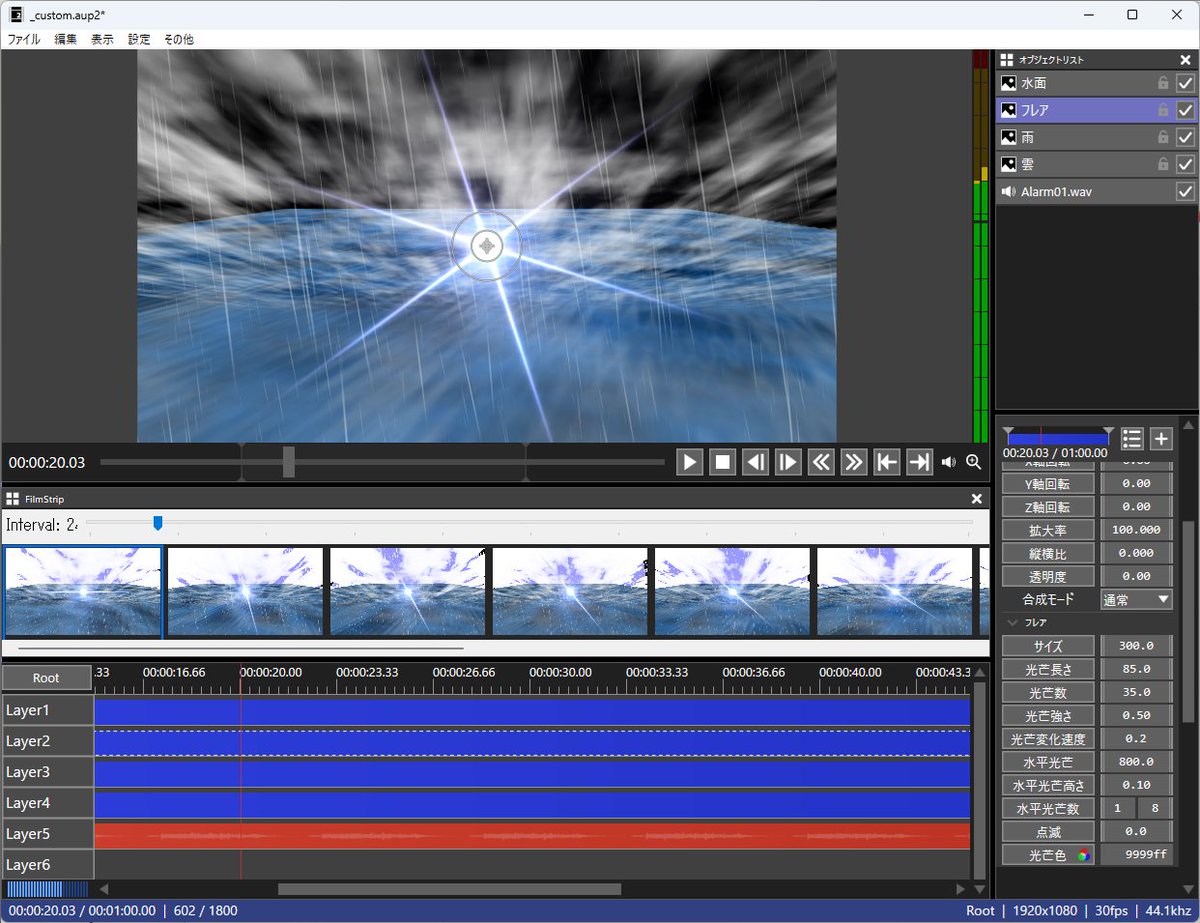Click the FilmStrip Interval slider handle
The height and width of the screenshot is (923, 1200).
(157, 523)
